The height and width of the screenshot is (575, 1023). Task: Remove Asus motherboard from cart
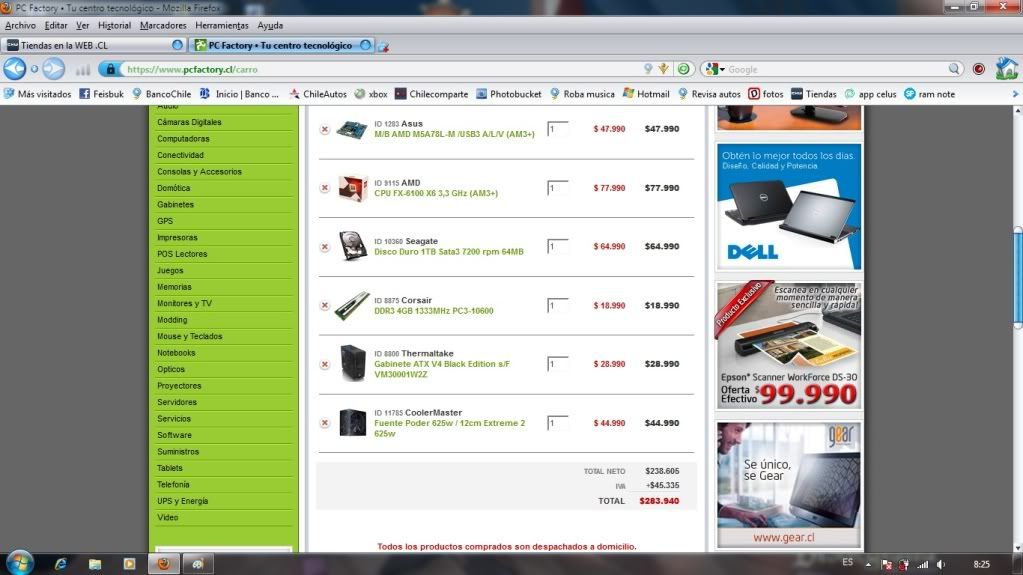coord(324,129)
